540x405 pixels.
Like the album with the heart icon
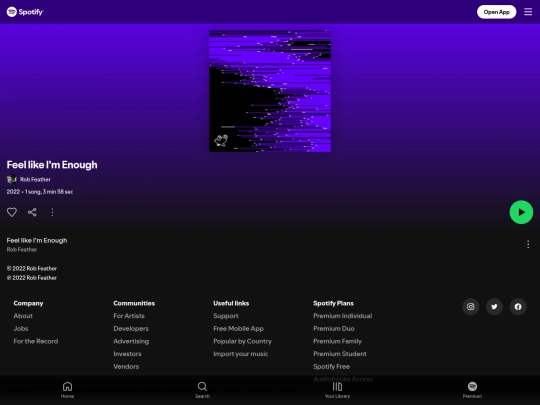tap(12, 212)
